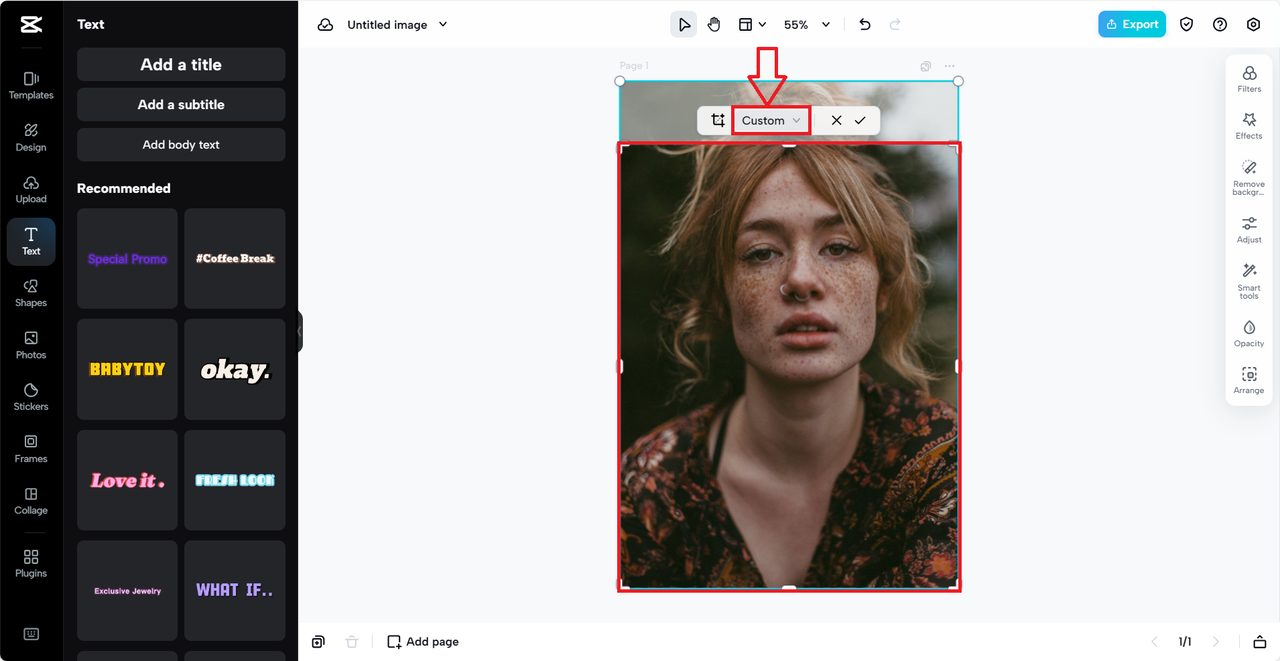1280x661 pixels.
Task: Redo the last action
Action: (x=895, y=25)
